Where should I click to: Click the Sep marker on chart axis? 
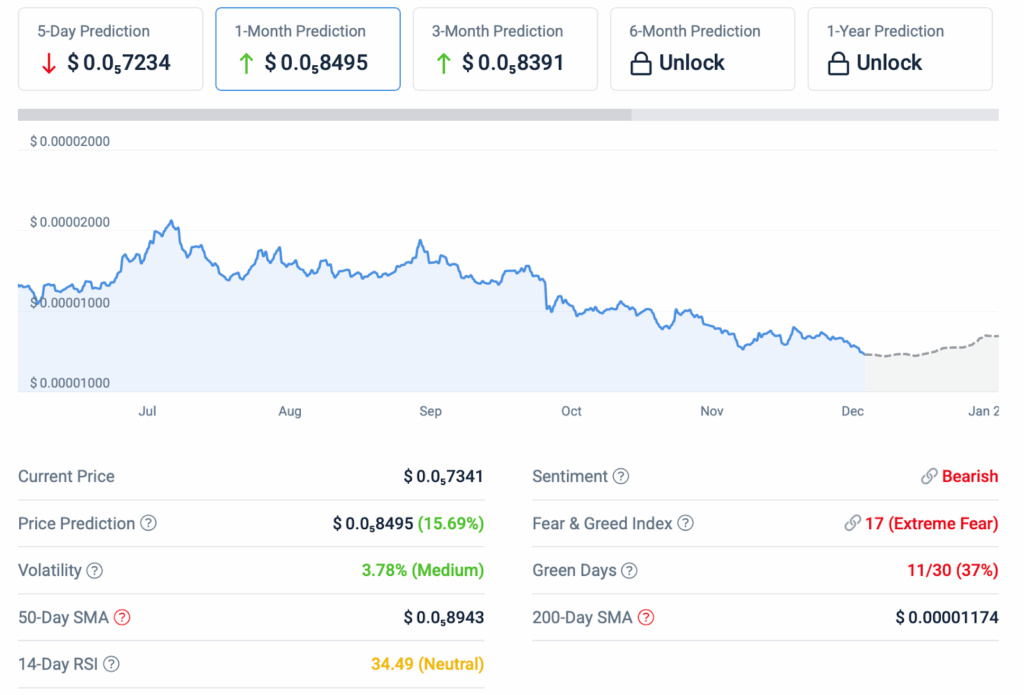click(430, 411)
